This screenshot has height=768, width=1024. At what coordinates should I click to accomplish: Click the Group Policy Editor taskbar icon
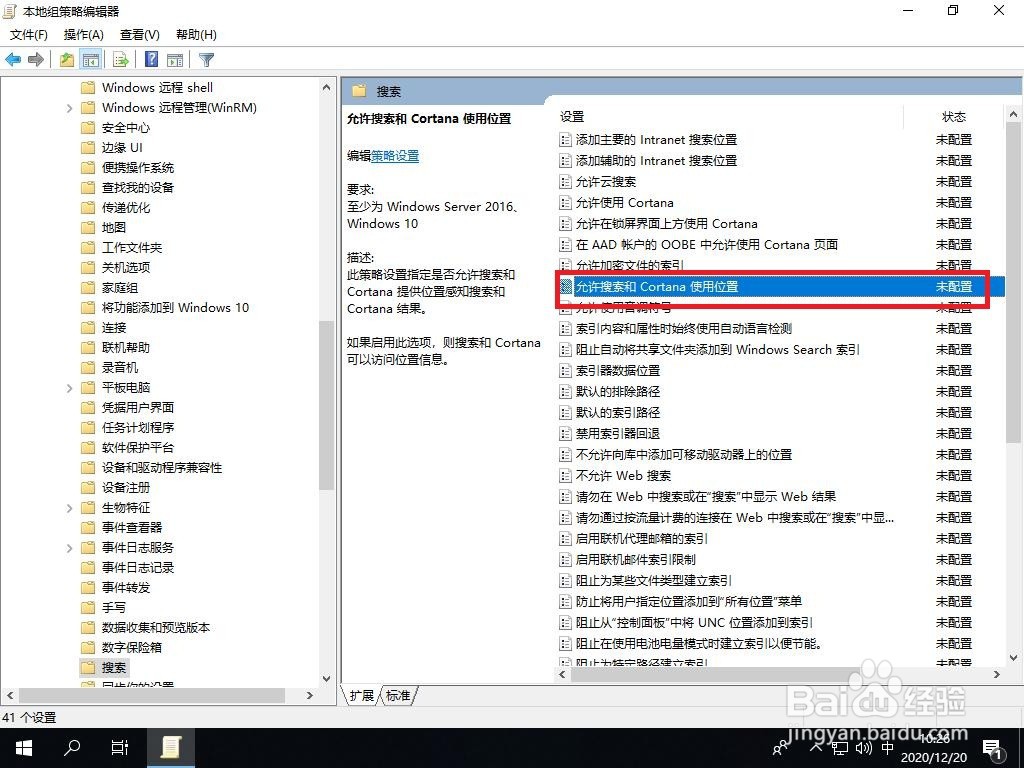tap(170, 748)
